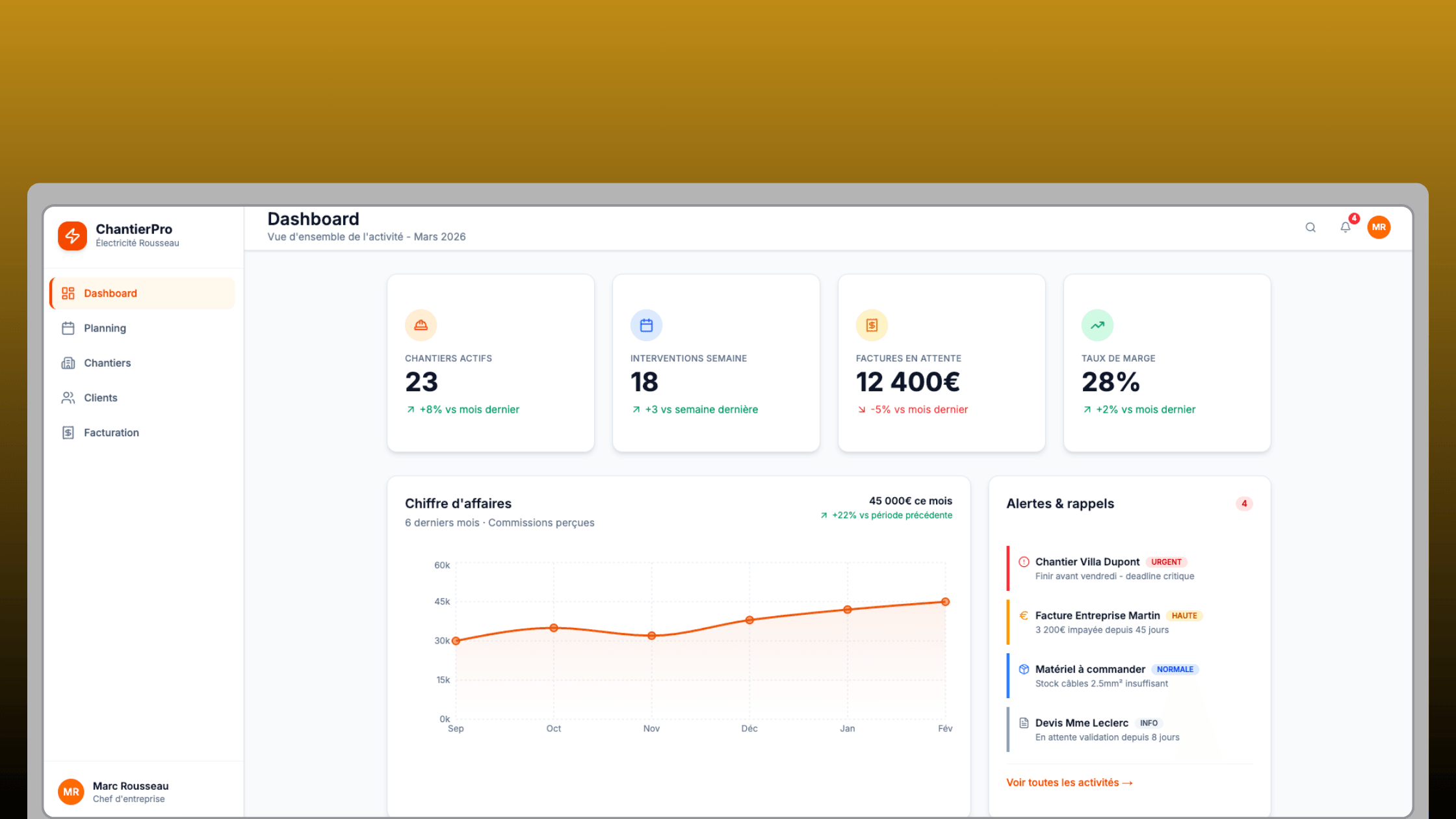Open the MR avatar in top right
The image size is (1456, 819).
click(1379, 227)
